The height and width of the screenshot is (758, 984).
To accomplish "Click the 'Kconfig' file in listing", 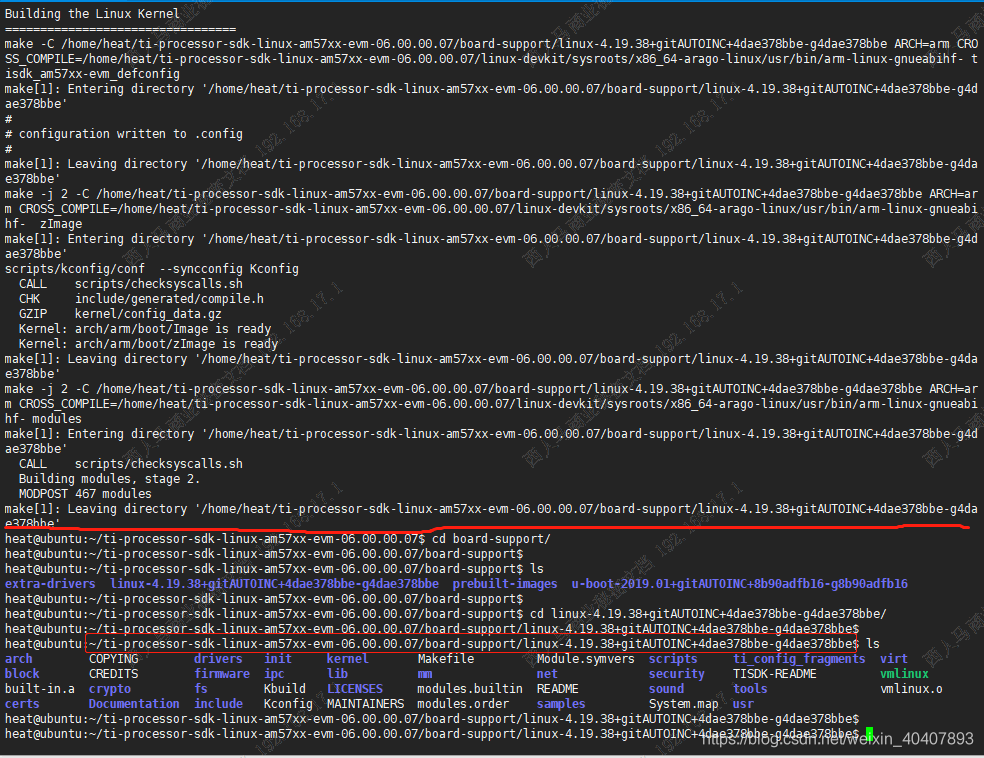I will tap(289, 704).
